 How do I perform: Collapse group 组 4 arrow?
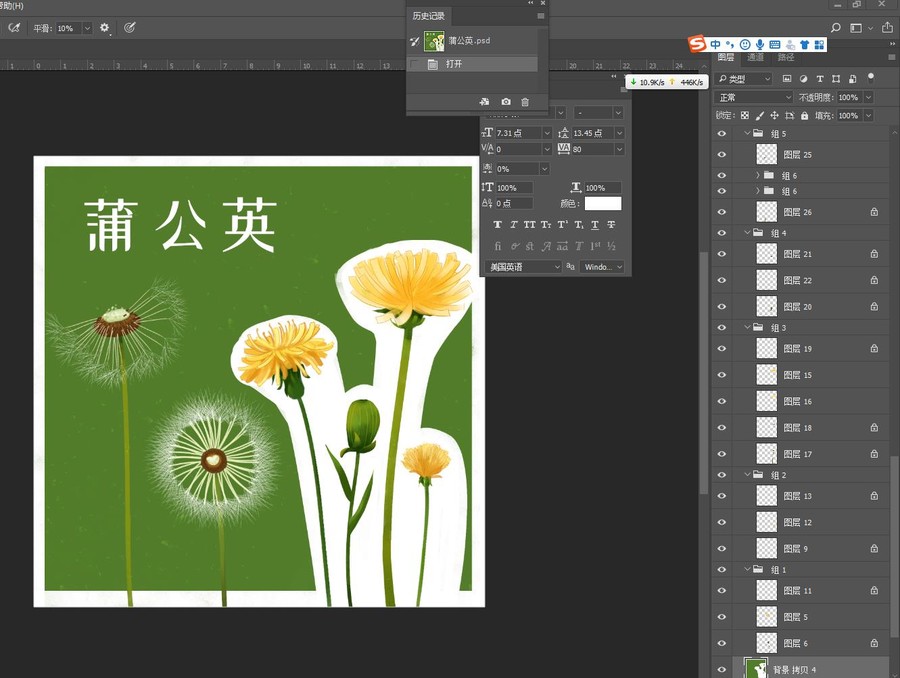click(x=747, y=233)
